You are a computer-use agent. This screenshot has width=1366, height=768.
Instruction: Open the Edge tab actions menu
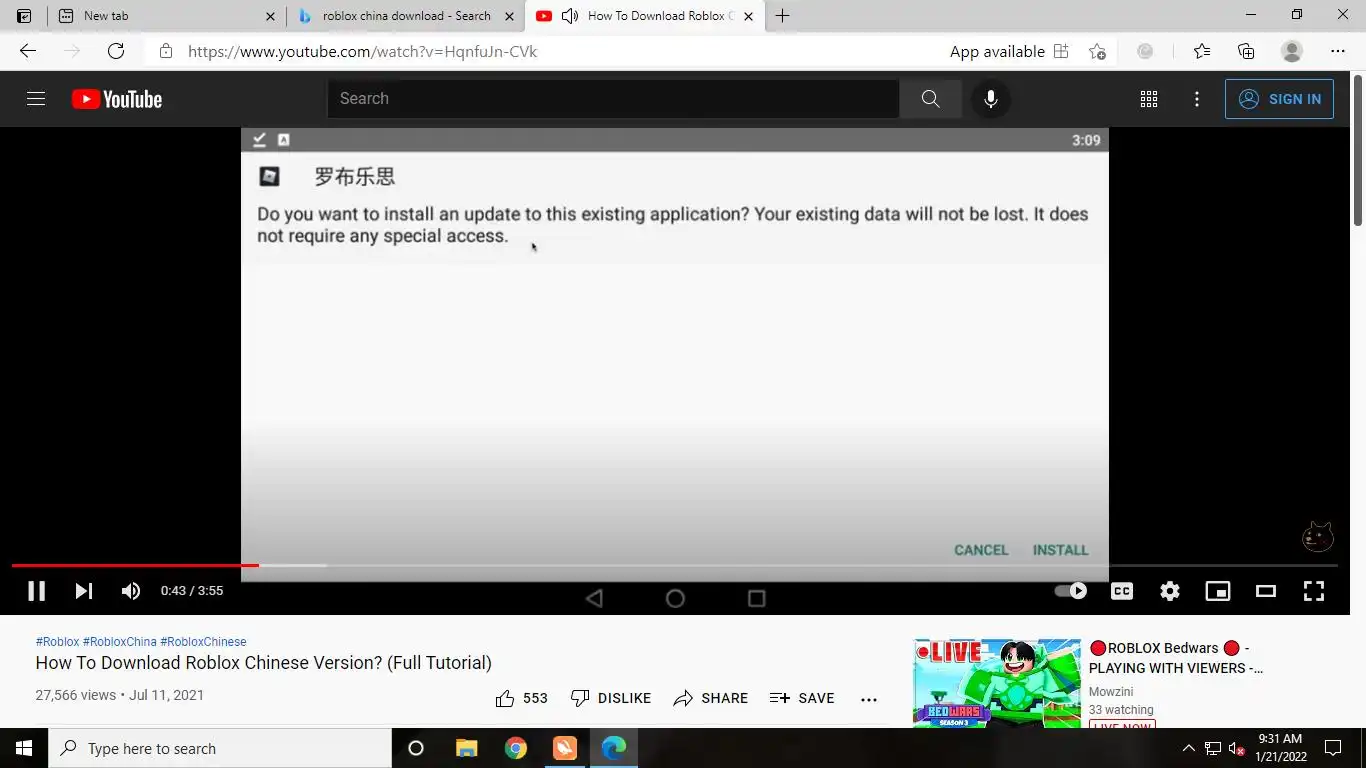24,16
